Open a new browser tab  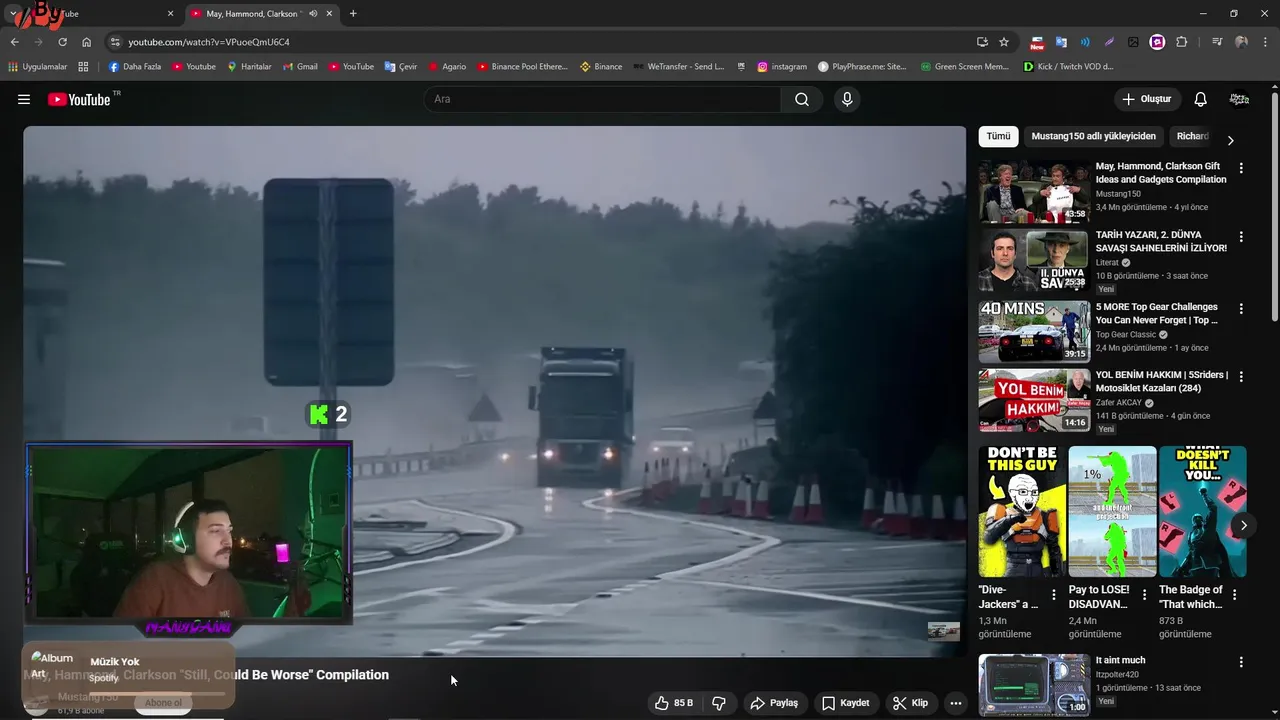[353, 14]
